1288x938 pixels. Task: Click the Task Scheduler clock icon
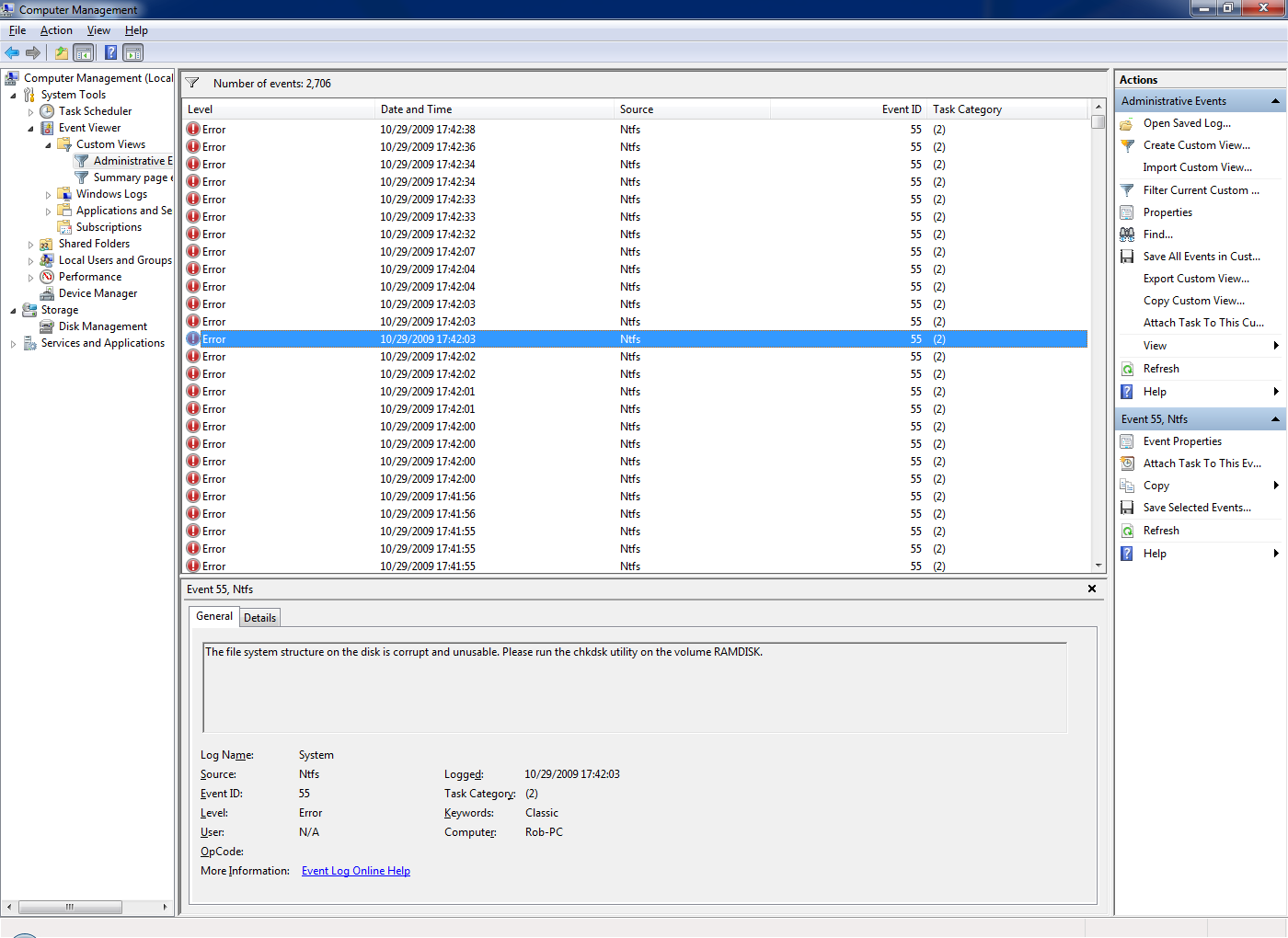47,111
